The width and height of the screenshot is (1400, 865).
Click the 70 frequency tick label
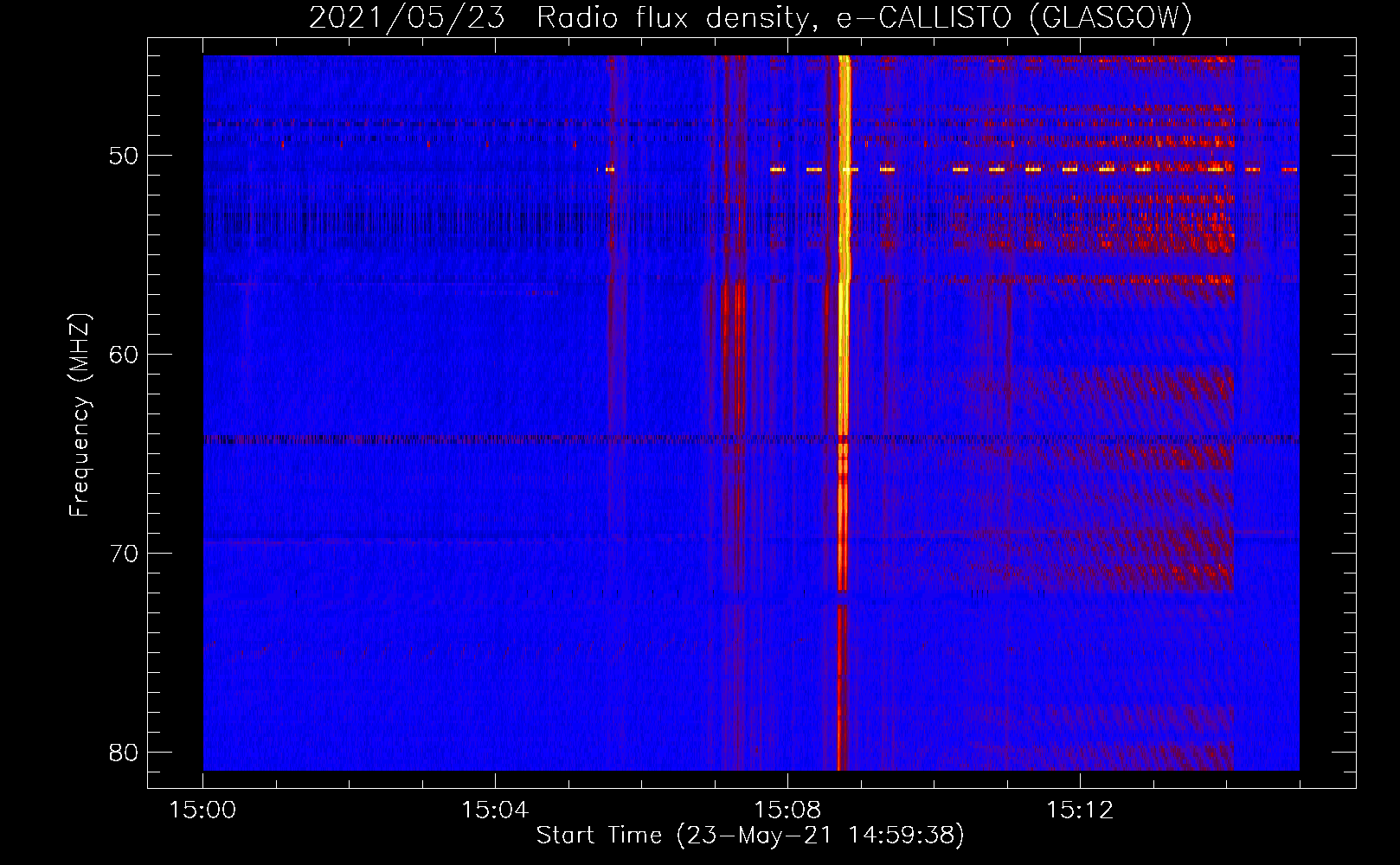(x=125, y=554)
